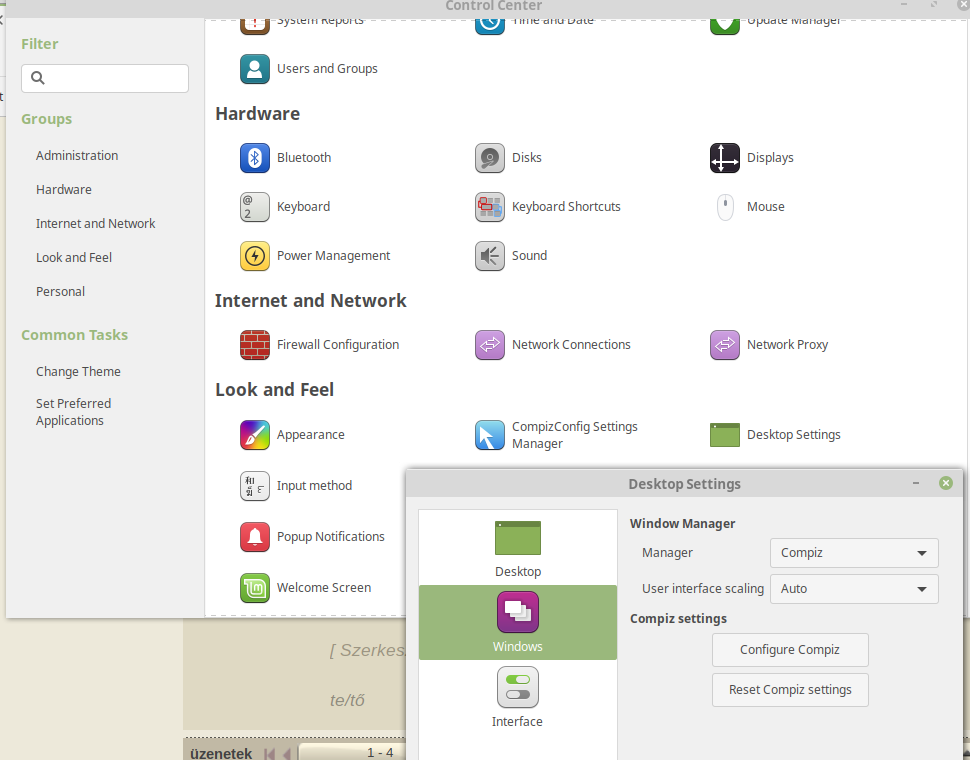The width and height of the screenshot is (970, 760).
Task: Open the Sound settings icon
Action: coord(489,255)
